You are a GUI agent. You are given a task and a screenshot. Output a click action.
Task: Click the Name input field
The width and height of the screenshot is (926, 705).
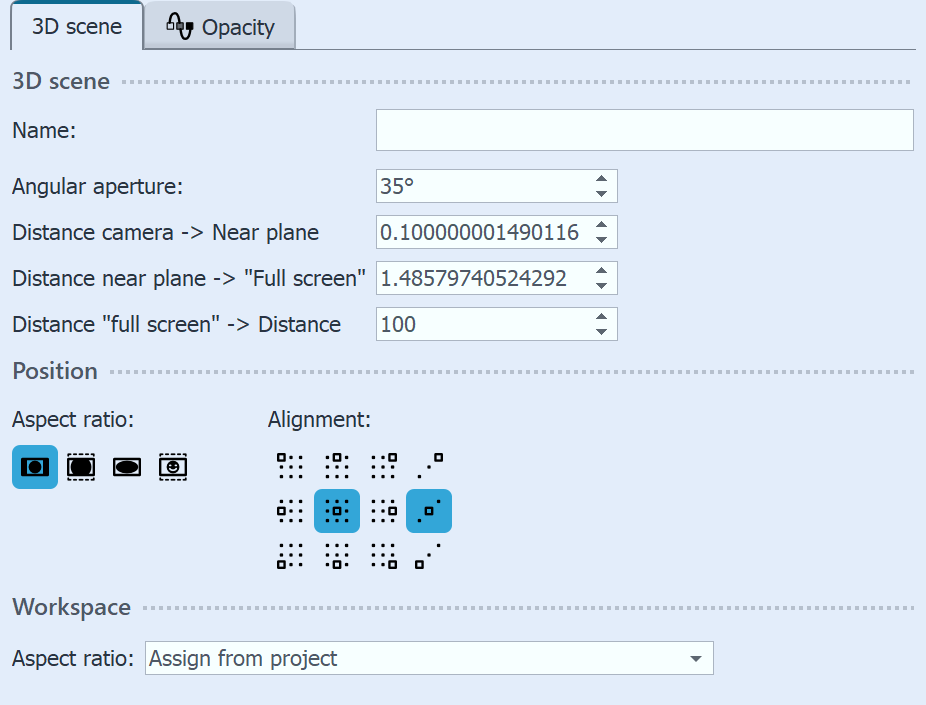[644, 130]
